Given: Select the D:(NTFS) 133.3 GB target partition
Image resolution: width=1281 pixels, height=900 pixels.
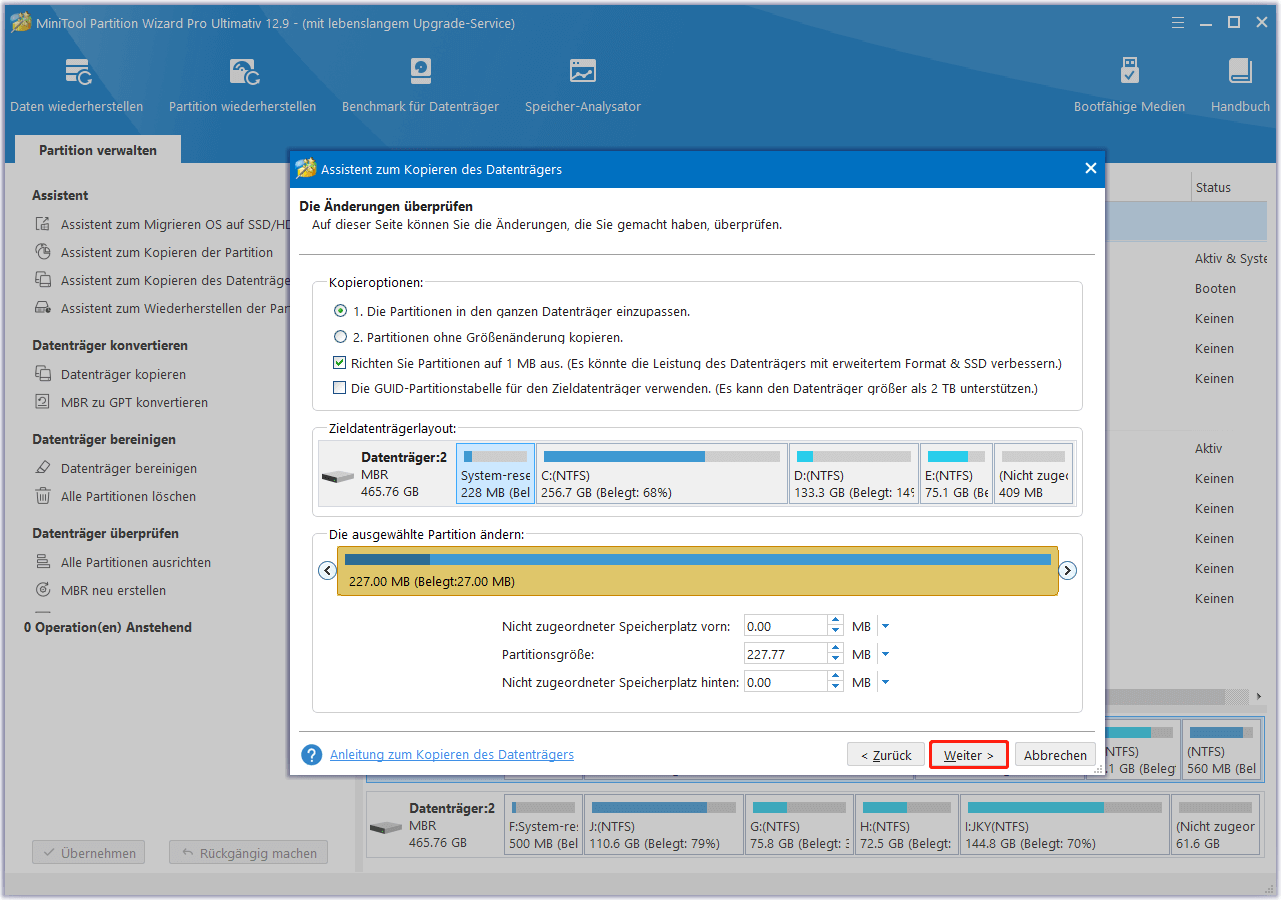Looking at the screenshot, I should point(854,474).
